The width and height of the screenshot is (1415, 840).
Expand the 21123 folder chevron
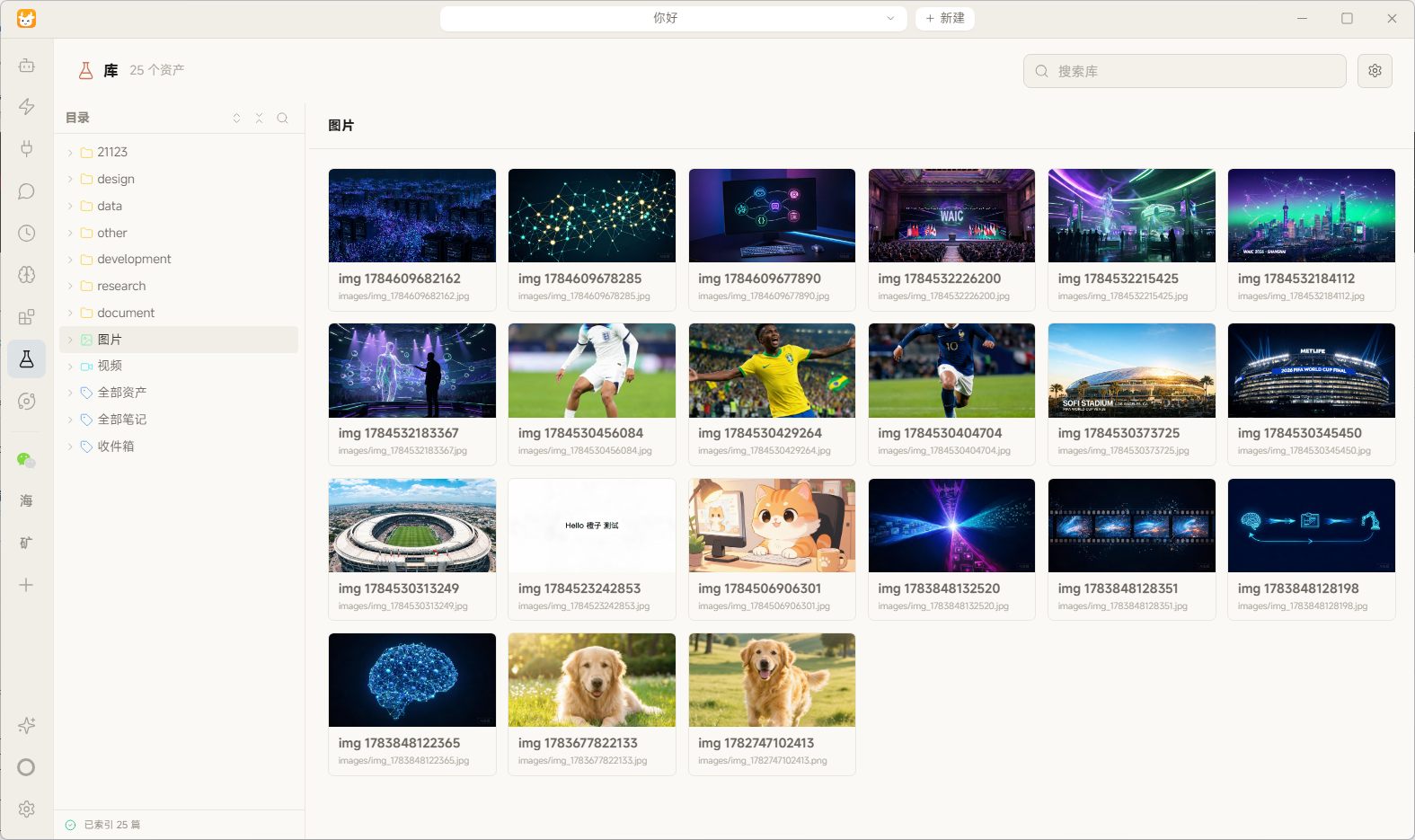point(70,153)
